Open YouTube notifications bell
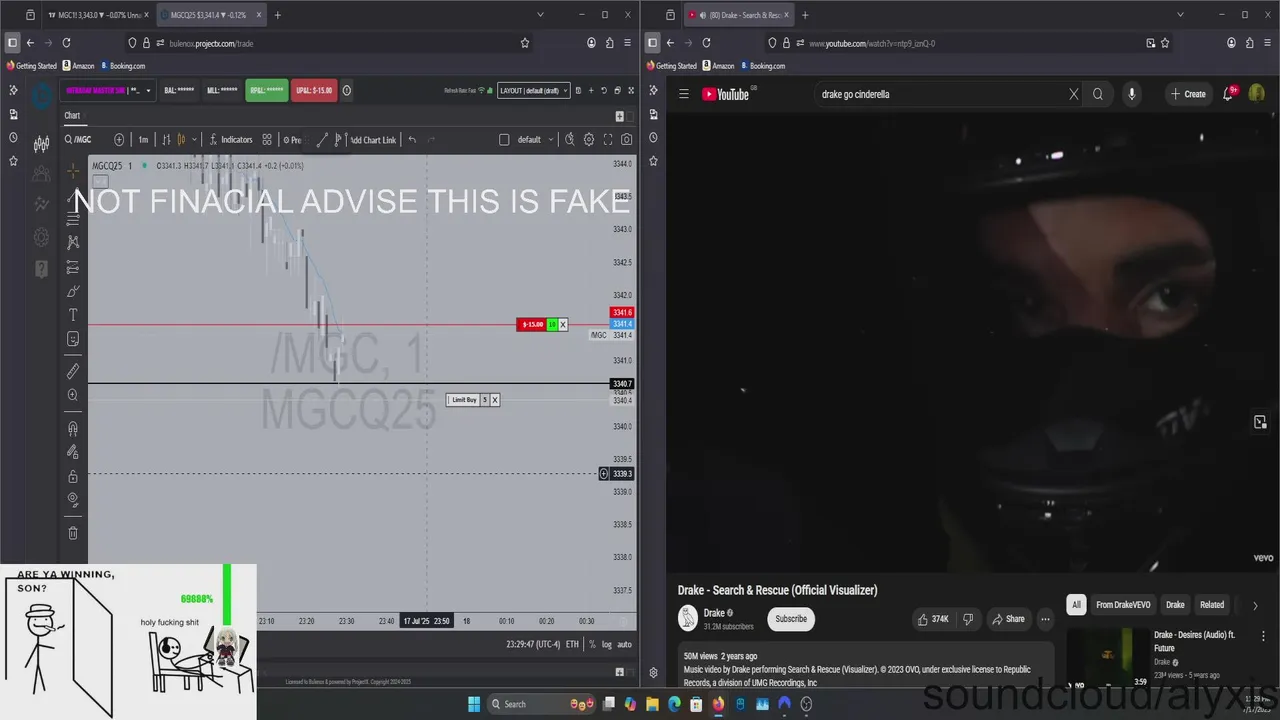1280x720 pixels. [1228, 94]
